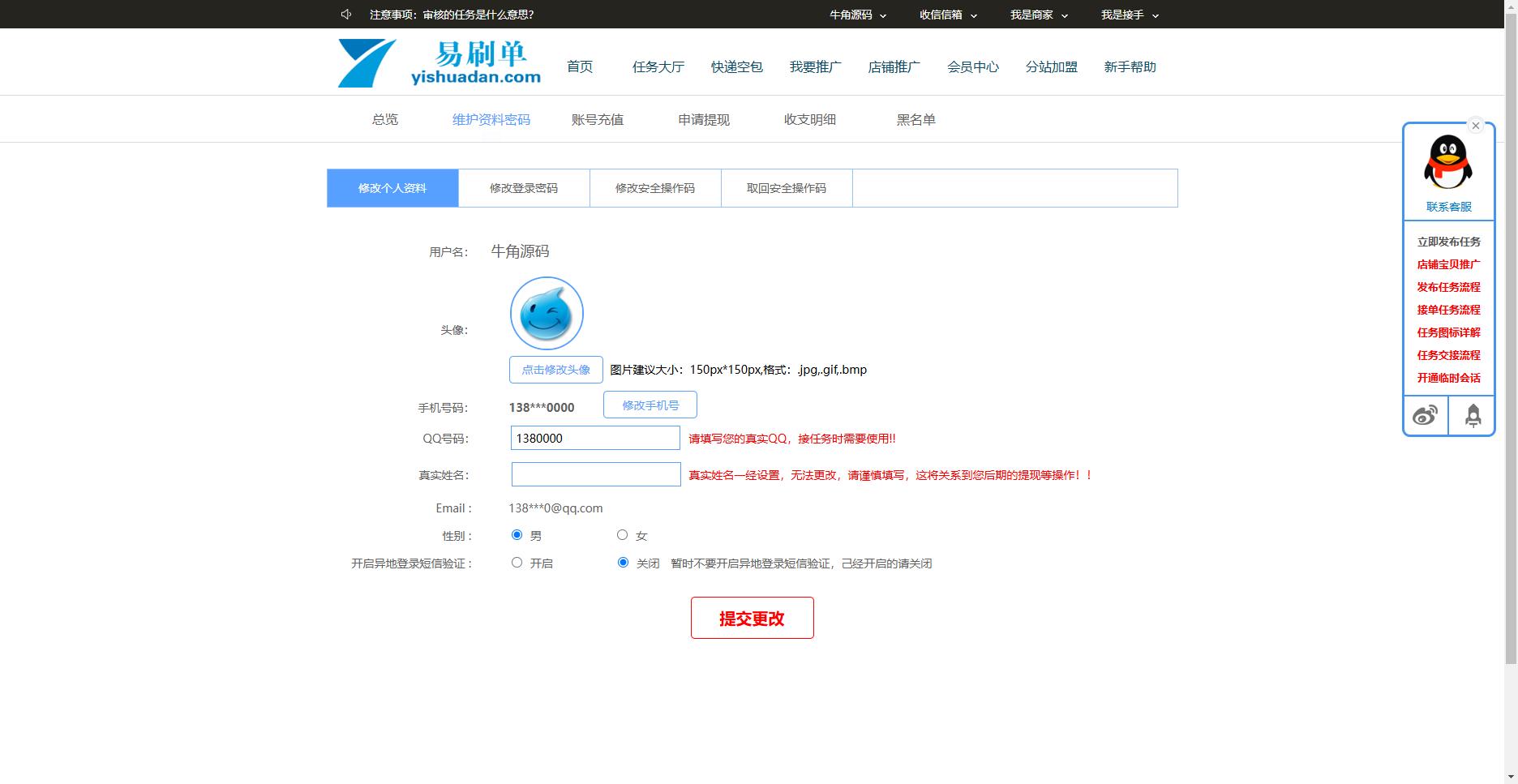Enable 开启 remote login SMS verification

(517, 563)
